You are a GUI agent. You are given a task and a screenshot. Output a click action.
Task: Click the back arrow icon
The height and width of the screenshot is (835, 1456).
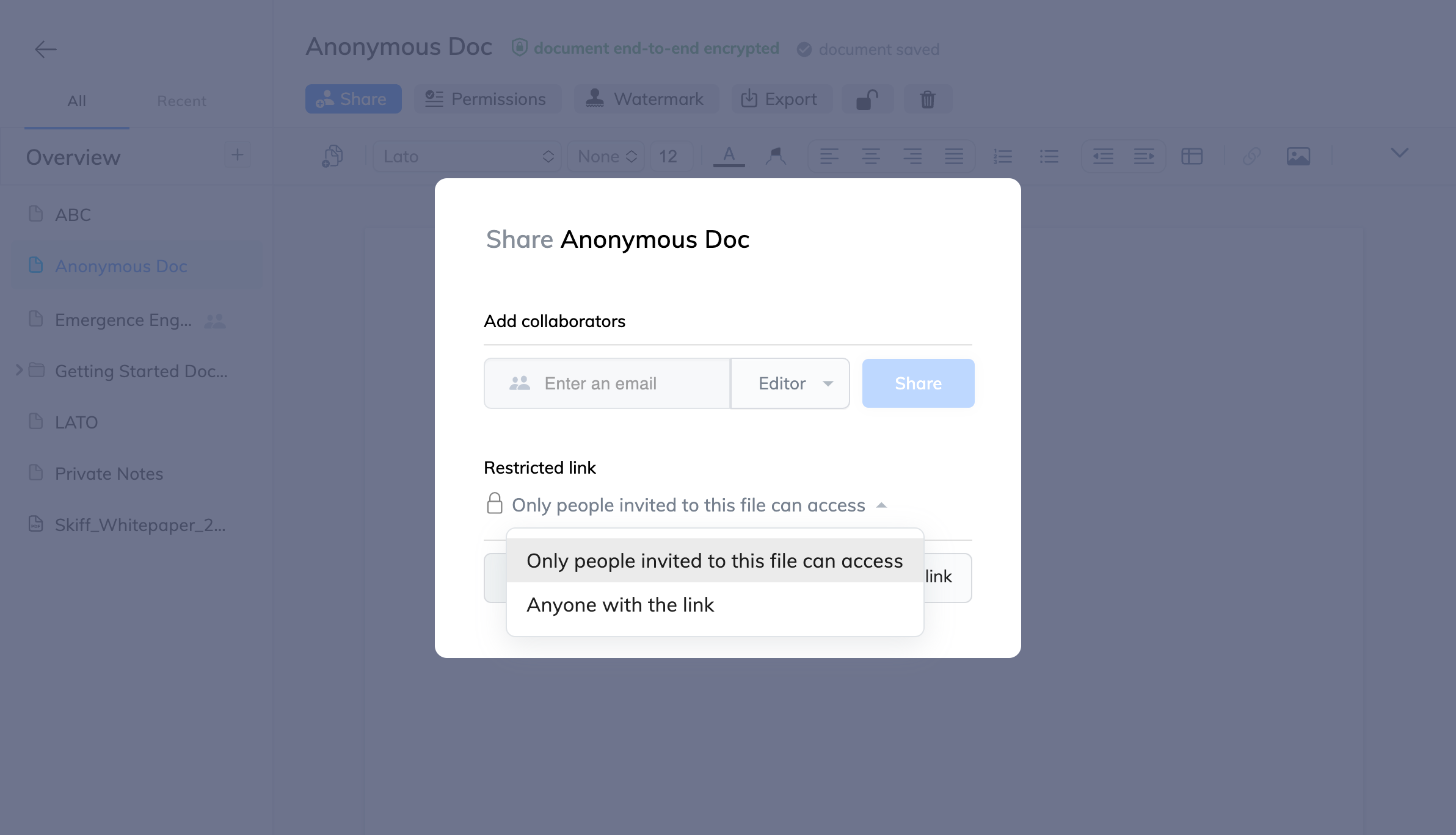45,49
